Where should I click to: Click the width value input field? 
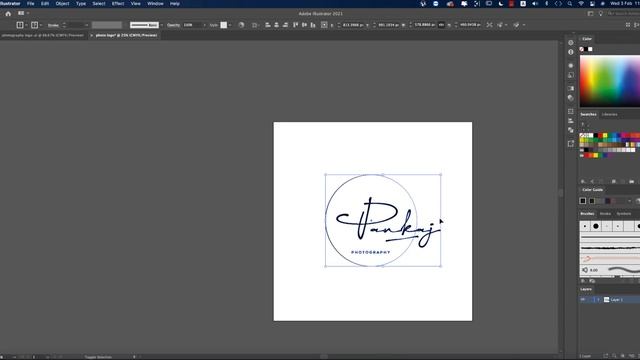pos(424,25)
